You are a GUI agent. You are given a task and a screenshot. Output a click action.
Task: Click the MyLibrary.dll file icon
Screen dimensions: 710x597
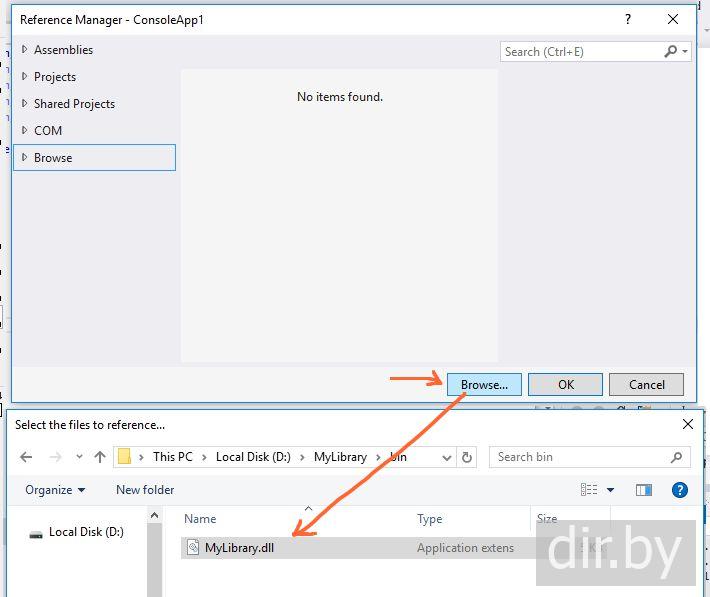(x=193, y=547)
